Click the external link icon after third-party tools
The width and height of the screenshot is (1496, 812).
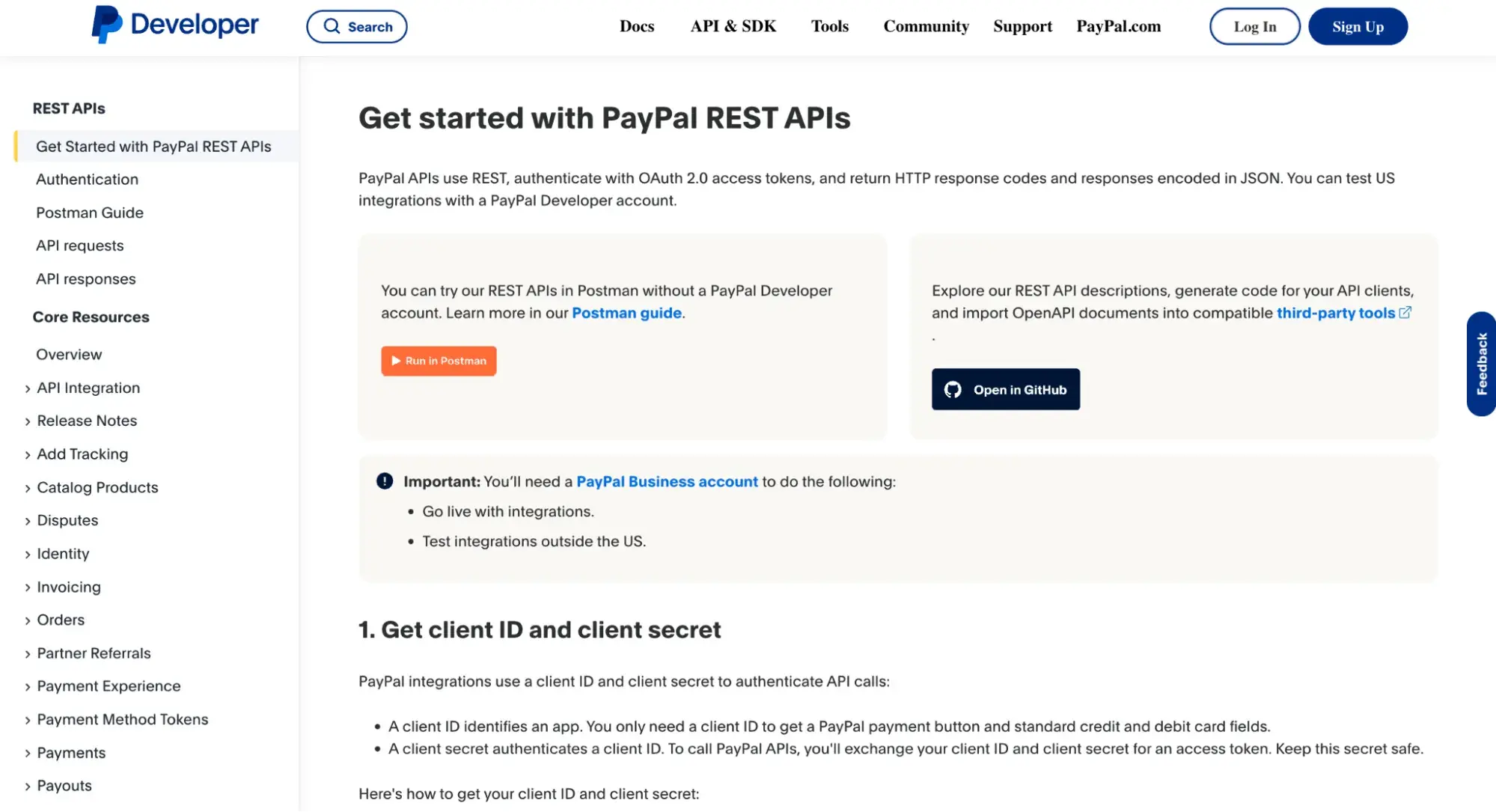1405,313
